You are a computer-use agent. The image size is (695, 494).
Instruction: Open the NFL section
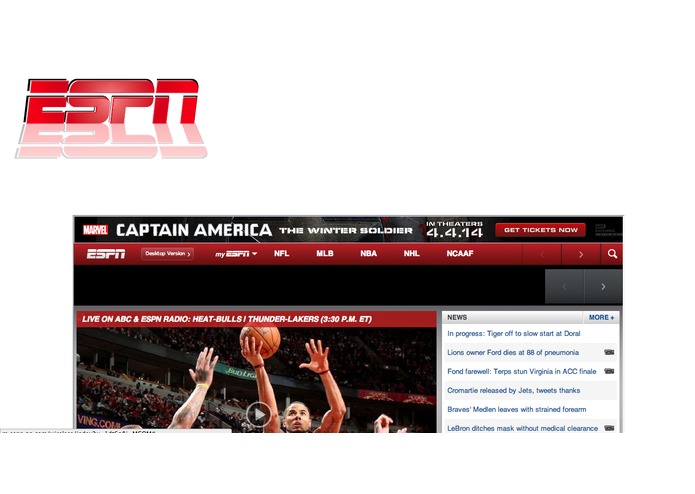[281, 253]
